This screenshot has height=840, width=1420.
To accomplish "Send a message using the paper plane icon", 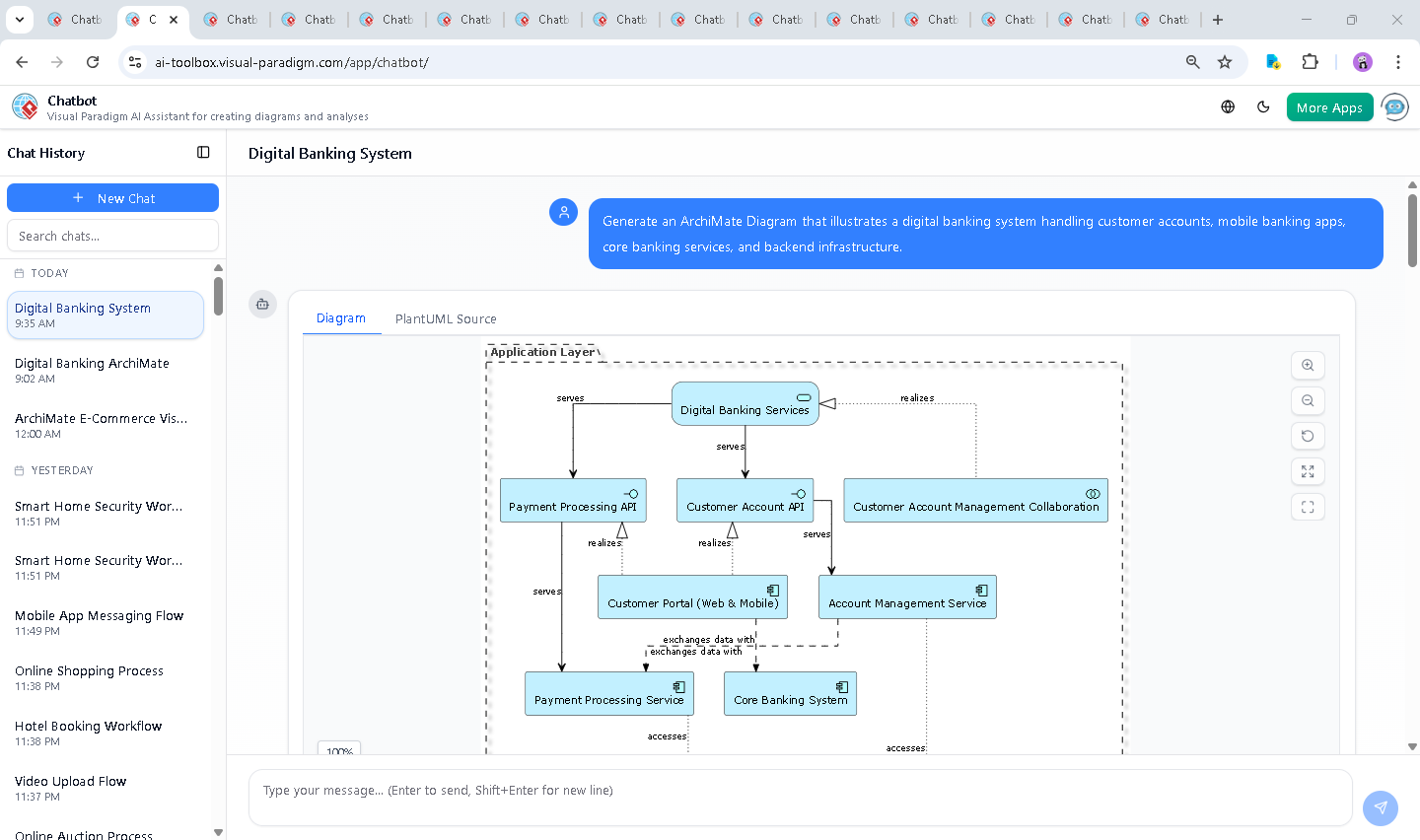I will click(x=1380, y=807).
